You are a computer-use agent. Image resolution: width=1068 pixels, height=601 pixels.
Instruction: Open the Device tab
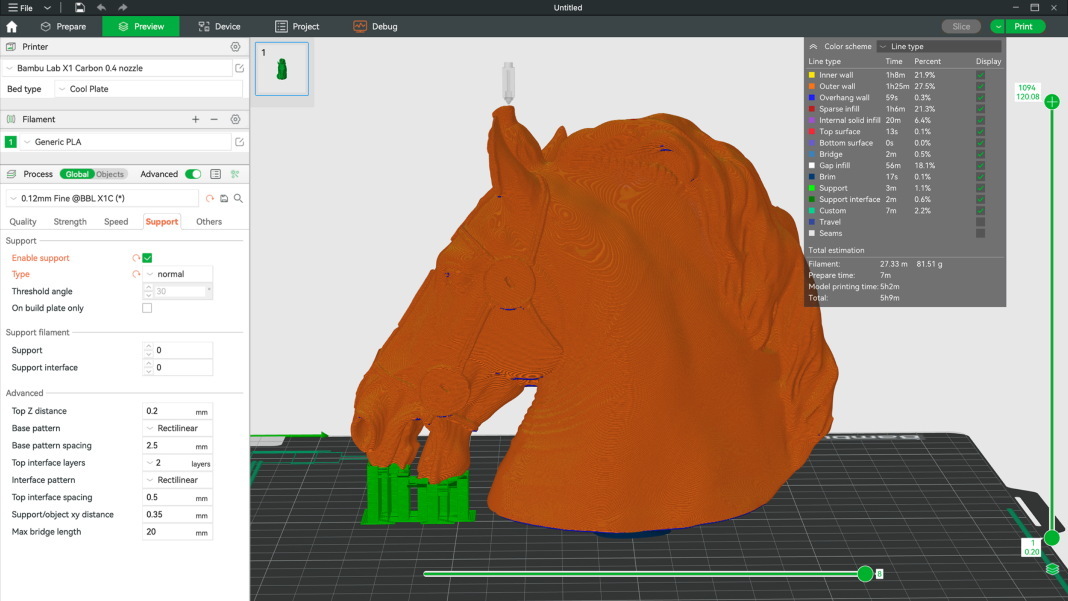click(x=219, y=27)
